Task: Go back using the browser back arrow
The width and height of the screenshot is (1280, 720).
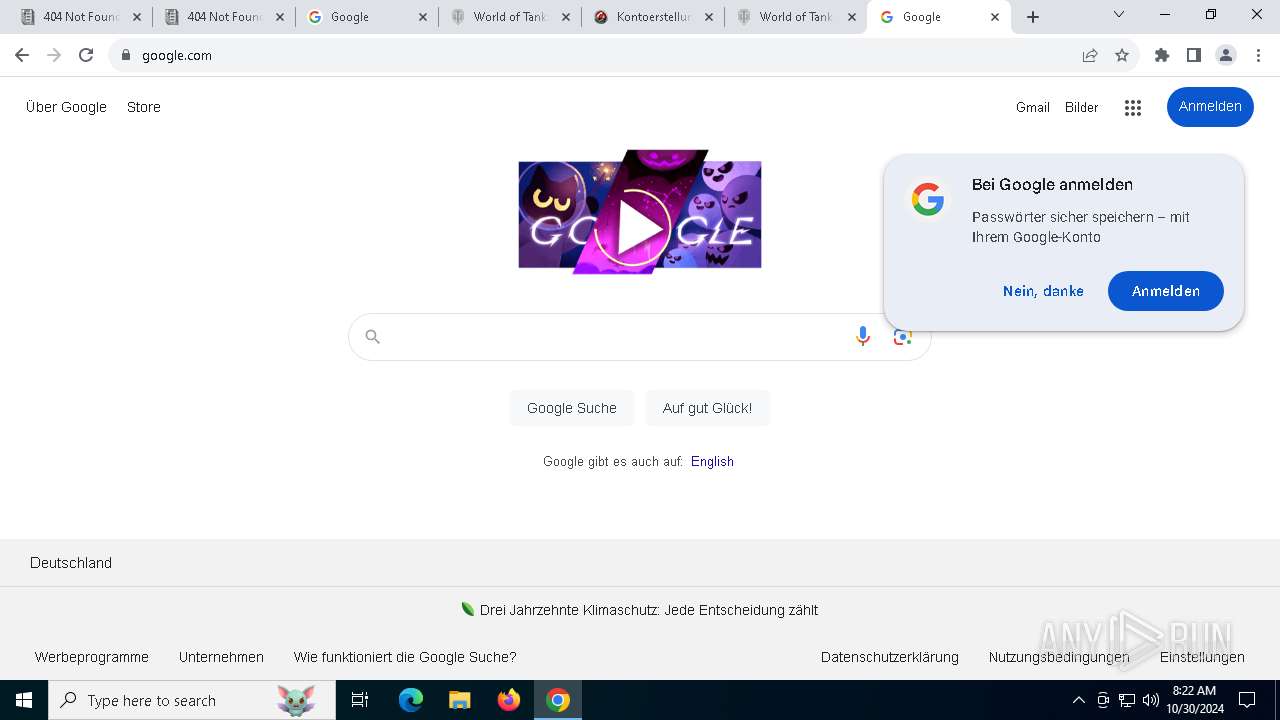Action: click(x=22, y=55)
